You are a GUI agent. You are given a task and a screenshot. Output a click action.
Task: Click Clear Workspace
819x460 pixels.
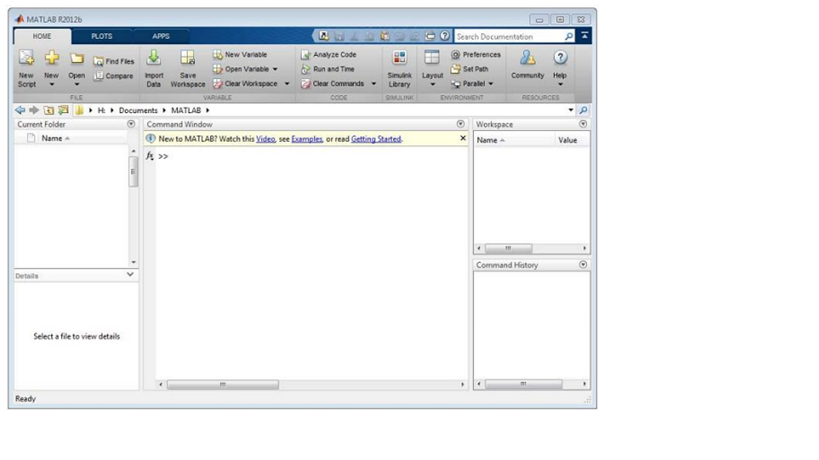coord(244,84)
